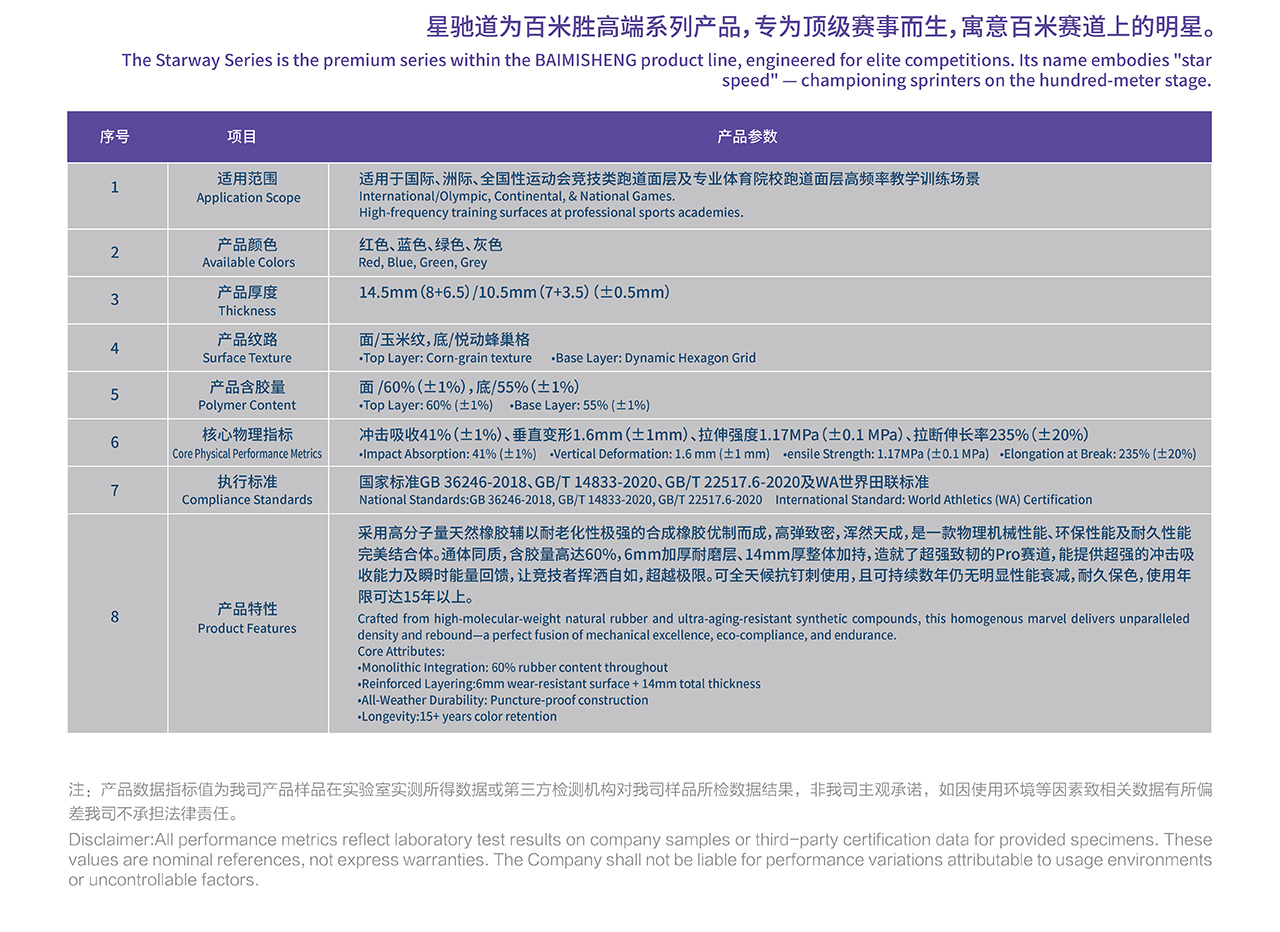Viewport: 1280px width, 932px height.
Task: Click 'All-Weather Durability: Puncture-proof' line
Action: (503, 700)
